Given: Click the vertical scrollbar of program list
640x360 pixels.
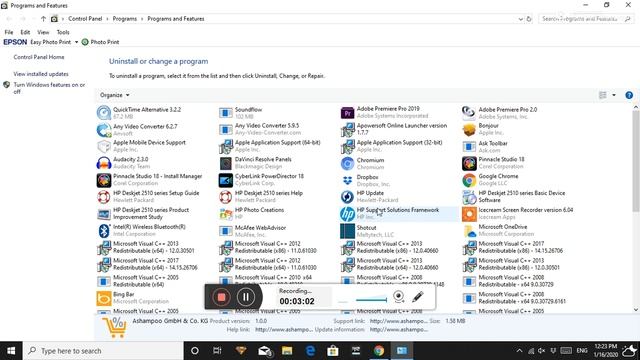Looking at the screenshot, I should pos(636,160).
